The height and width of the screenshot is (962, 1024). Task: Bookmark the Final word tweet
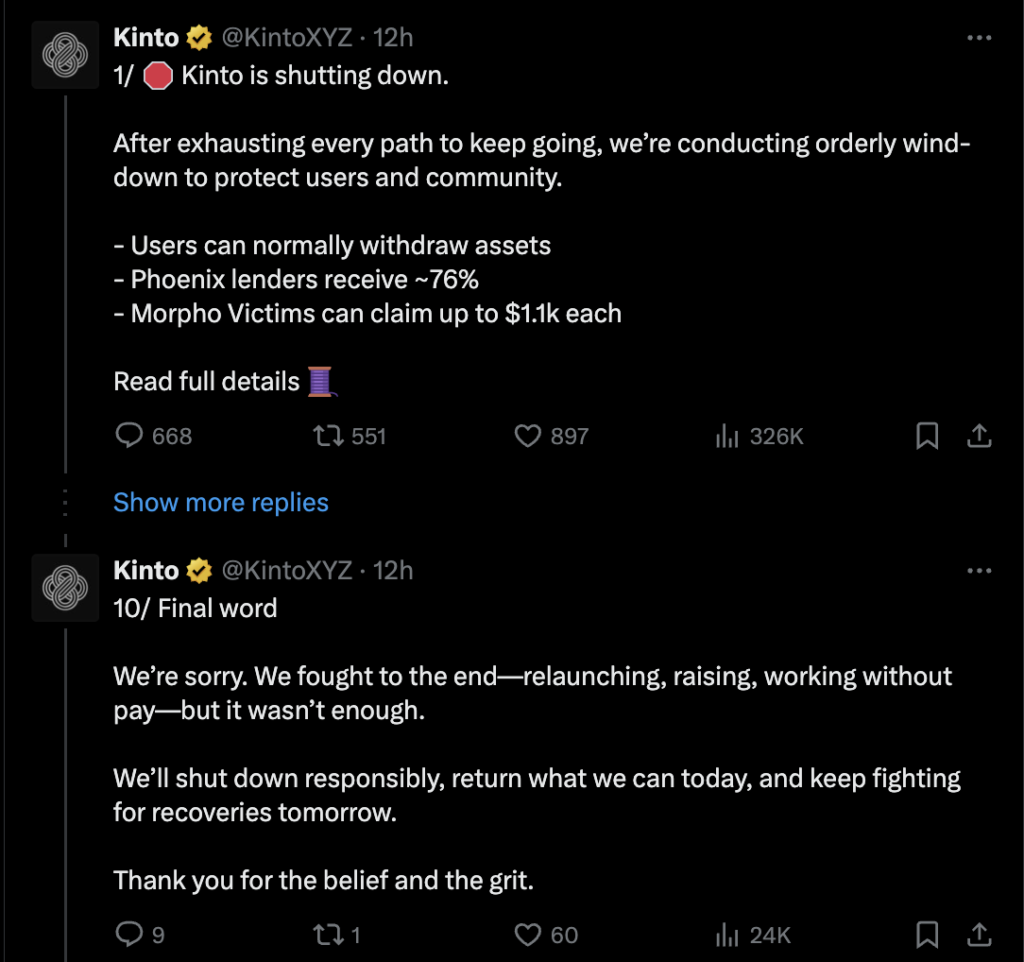927,934
